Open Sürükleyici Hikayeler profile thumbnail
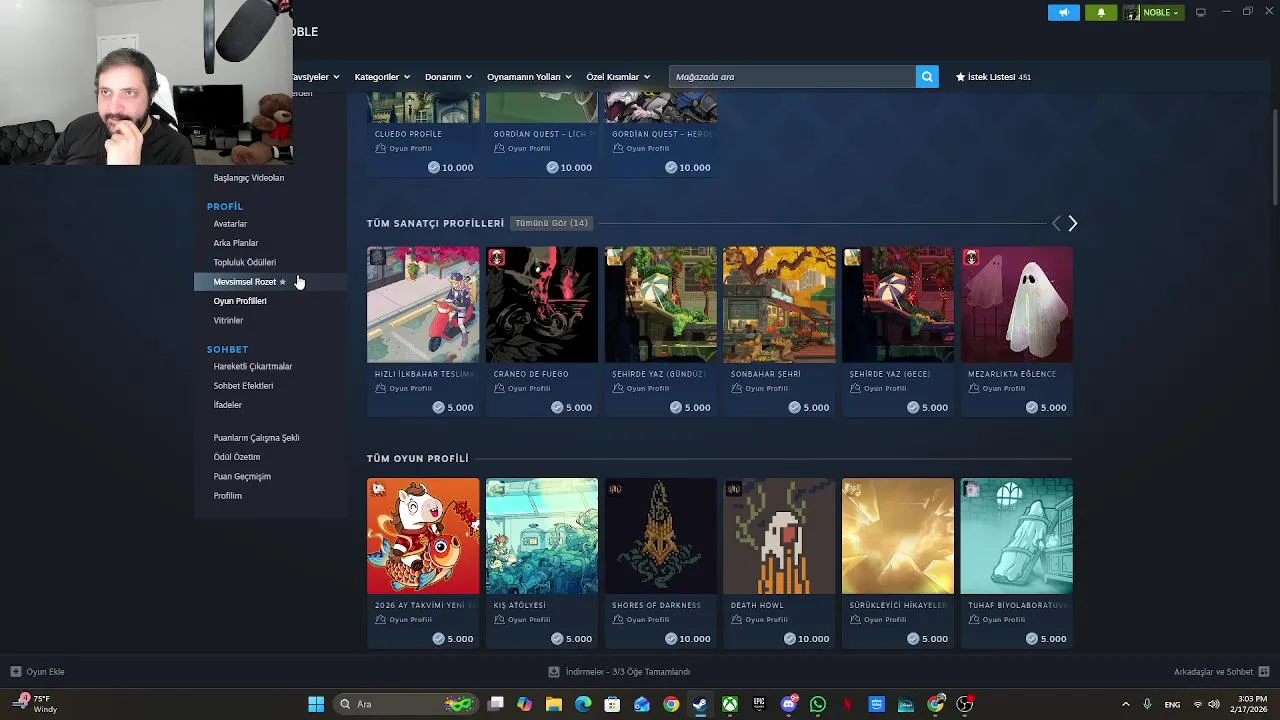Viewport: 1280px width, 720px height. point(898,536)
